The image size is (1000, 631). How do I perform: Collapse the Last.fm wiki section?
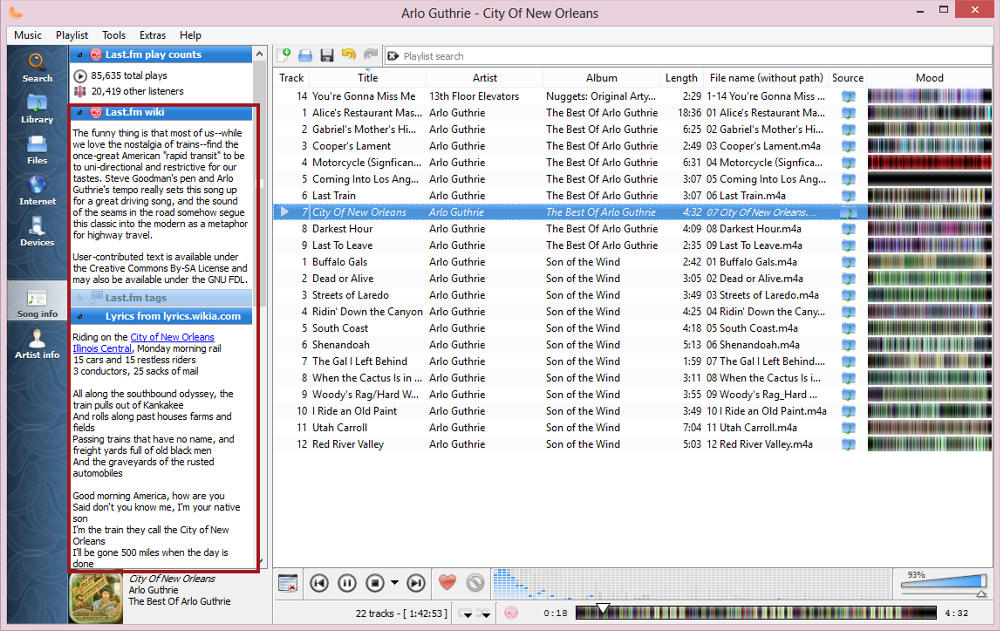point(80,112)
